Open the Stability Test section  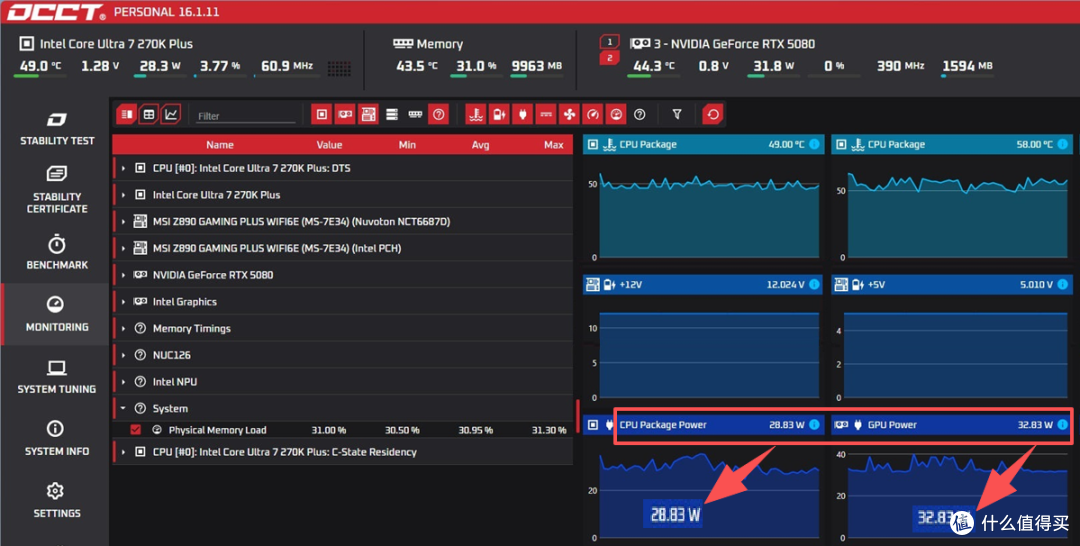coord(56,129)
